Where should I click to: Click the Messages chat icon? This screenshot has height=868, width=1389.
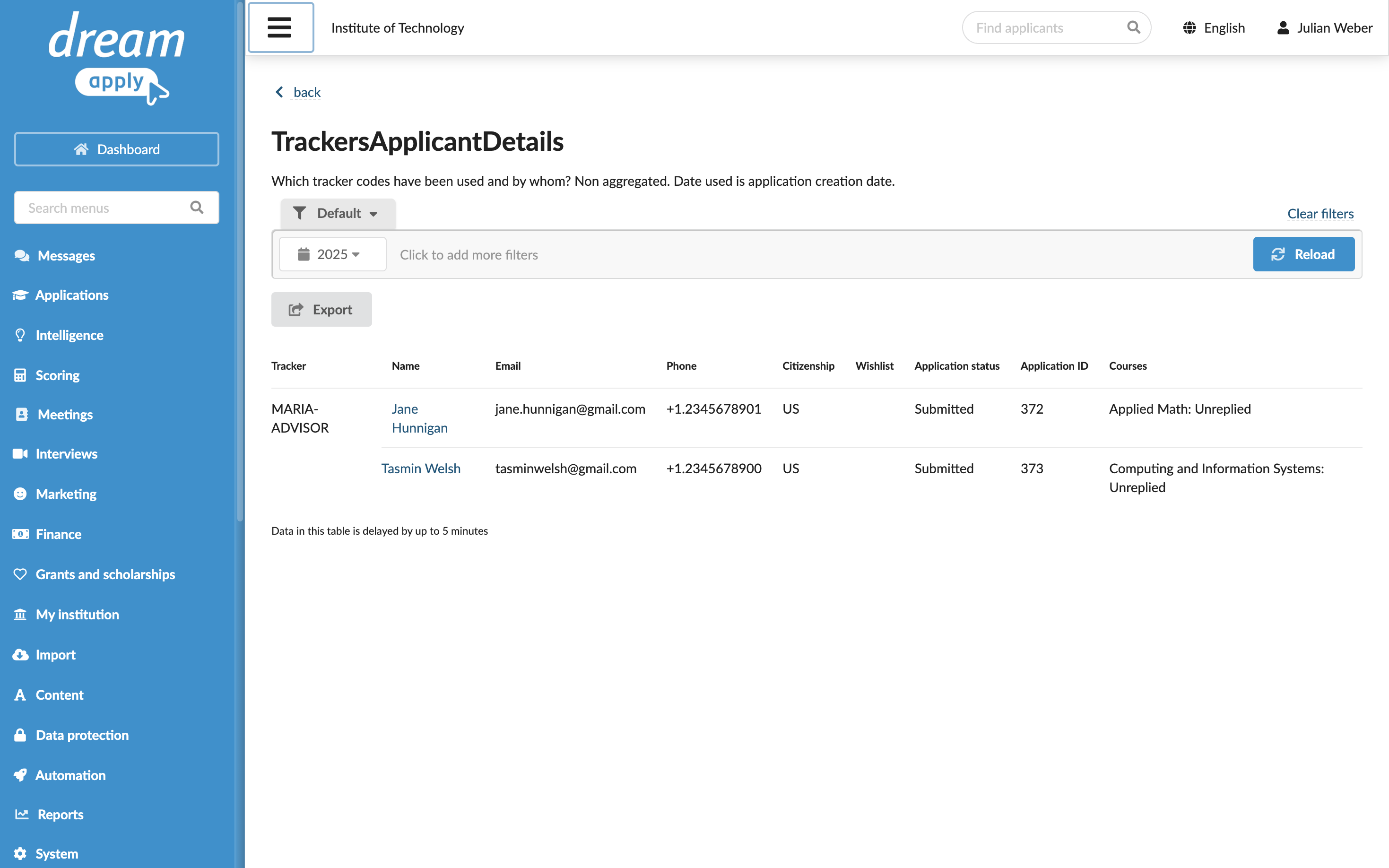22,255
